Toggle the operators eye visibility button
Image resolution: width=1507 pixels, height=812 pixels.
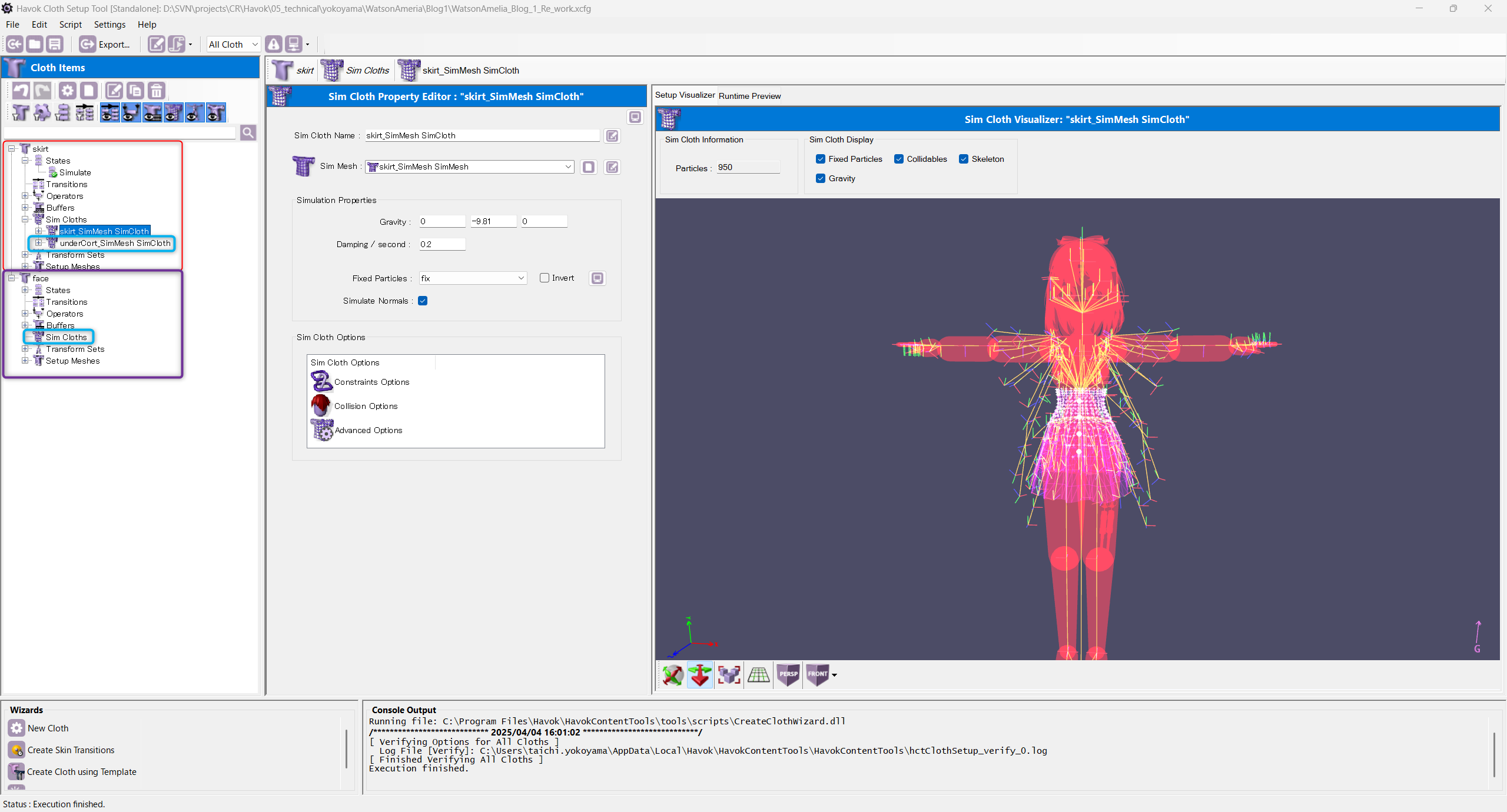131,112
